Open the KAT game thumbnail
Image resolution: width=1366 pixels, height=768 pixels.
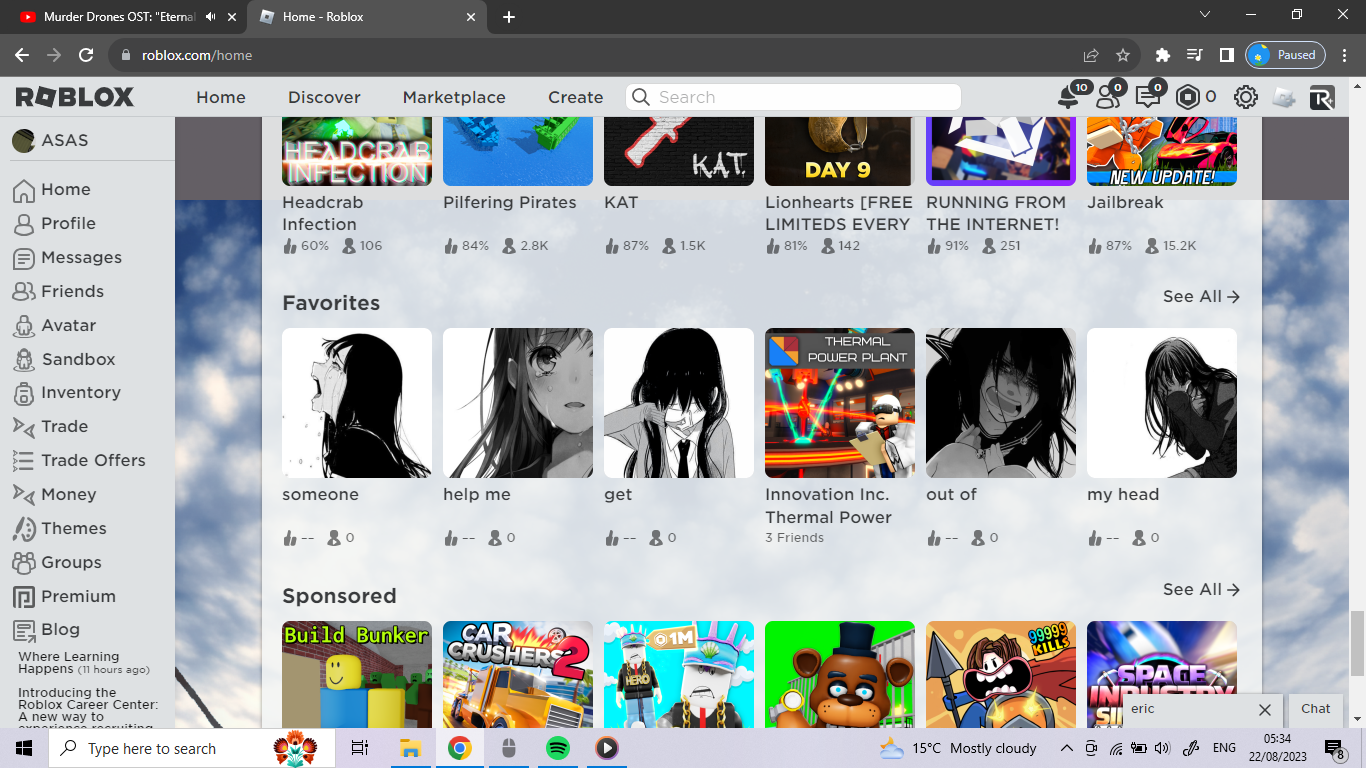pyautogui.click(x=679, y=150)
